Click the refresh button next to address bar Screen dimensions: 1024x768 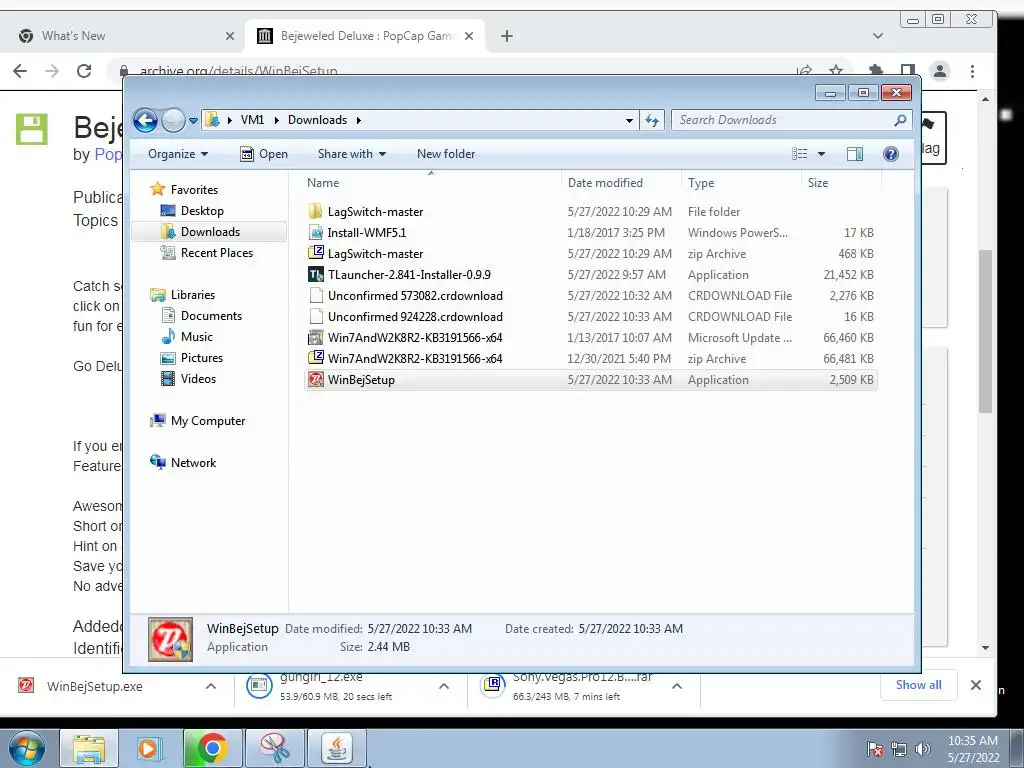click(x=652, y=120)
